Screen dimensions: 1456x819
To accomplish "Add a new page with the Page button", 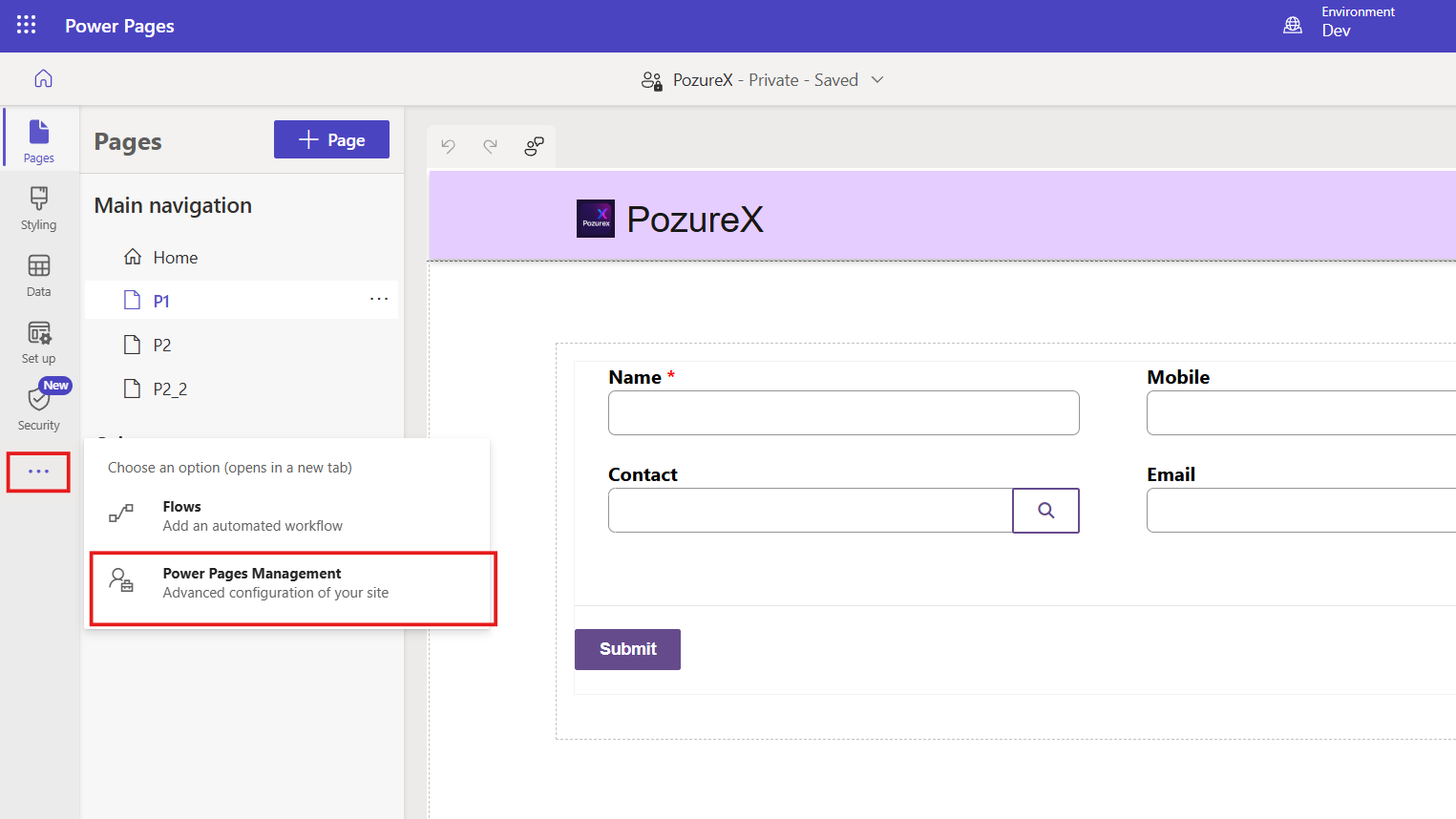I will 331,139.
